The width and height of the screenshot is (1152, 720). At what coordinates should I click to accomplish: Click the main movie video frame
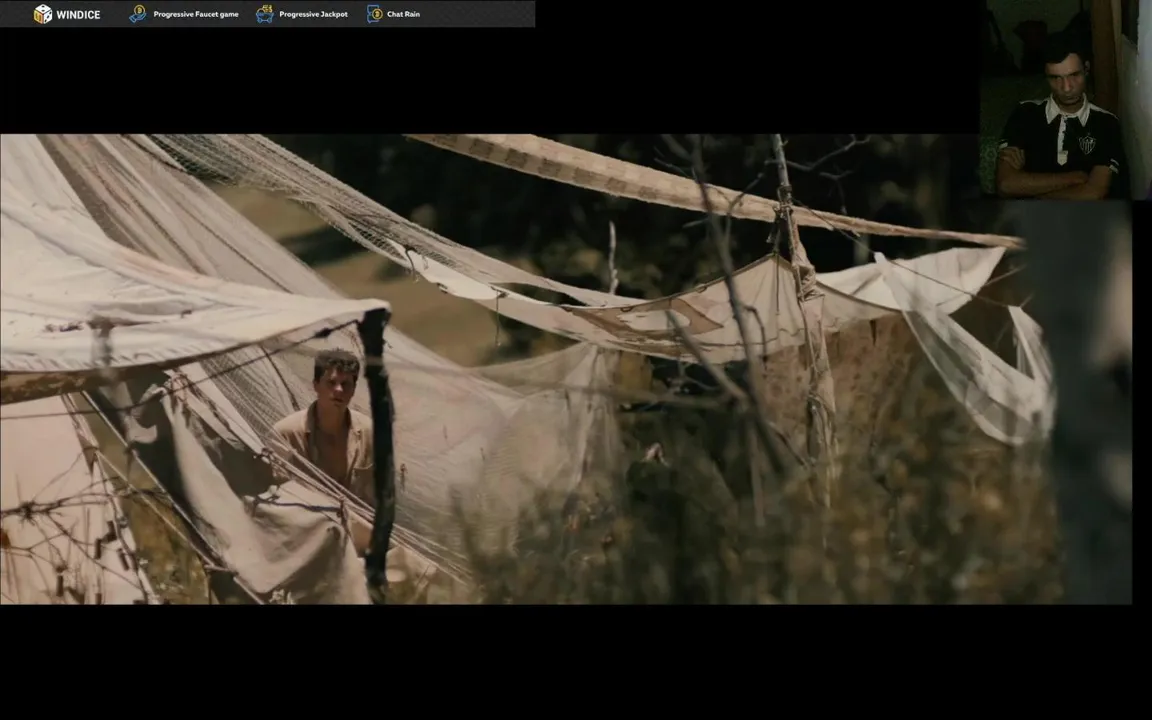coord(566,369)
